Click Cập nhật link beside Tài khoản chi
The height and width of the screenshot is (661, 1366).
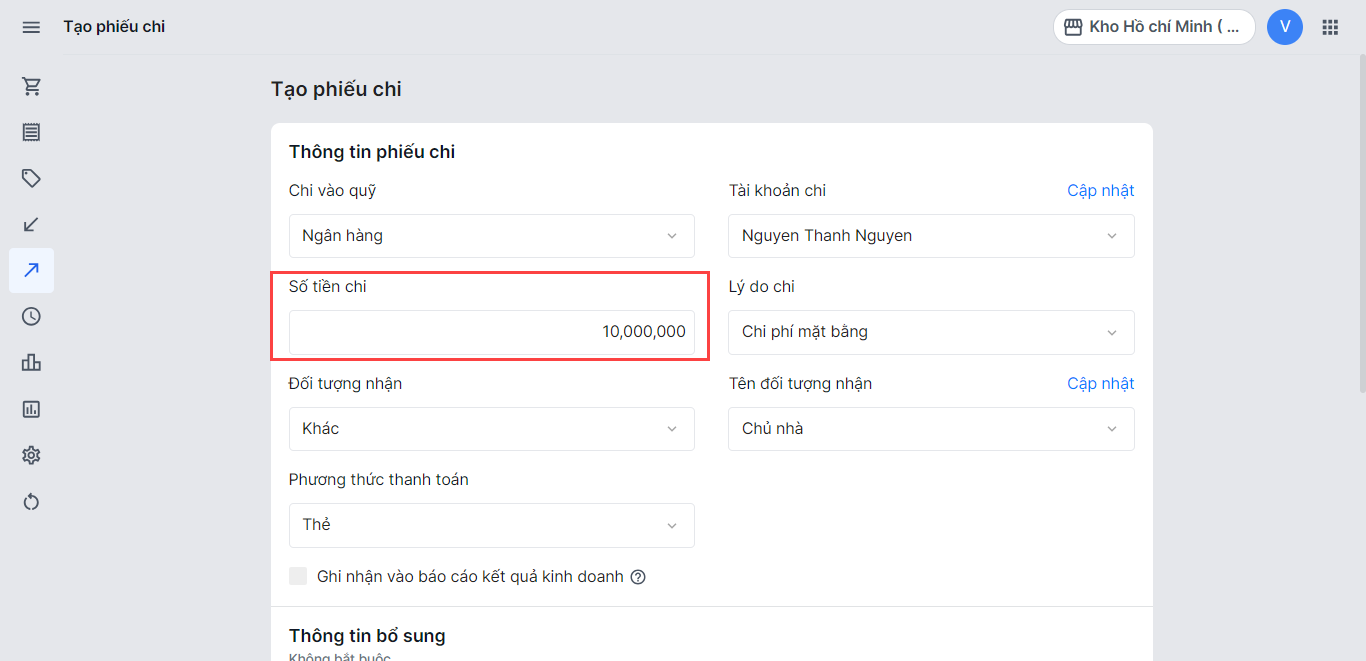point(1100,190)
